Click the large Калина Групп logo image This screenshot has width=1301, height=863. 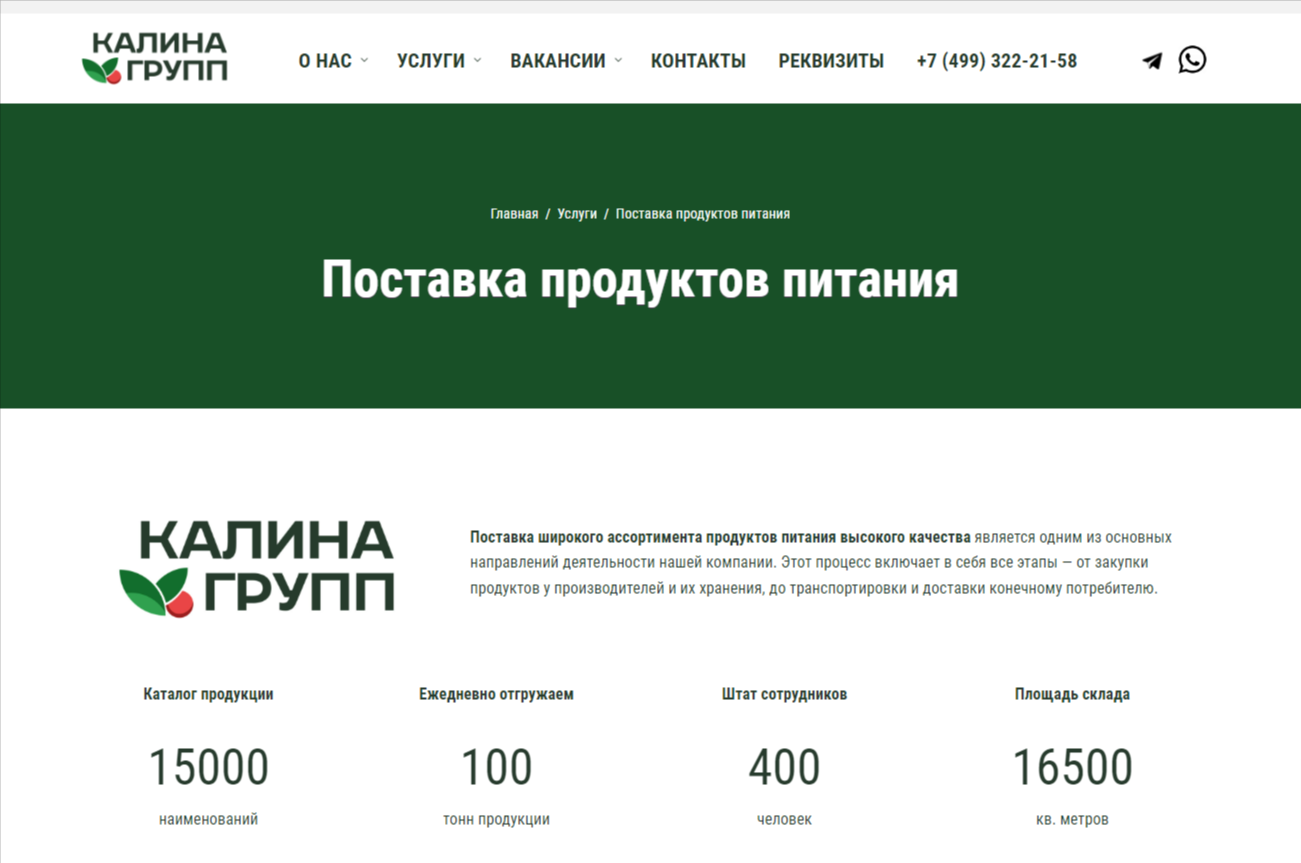(x=257, y=567)
